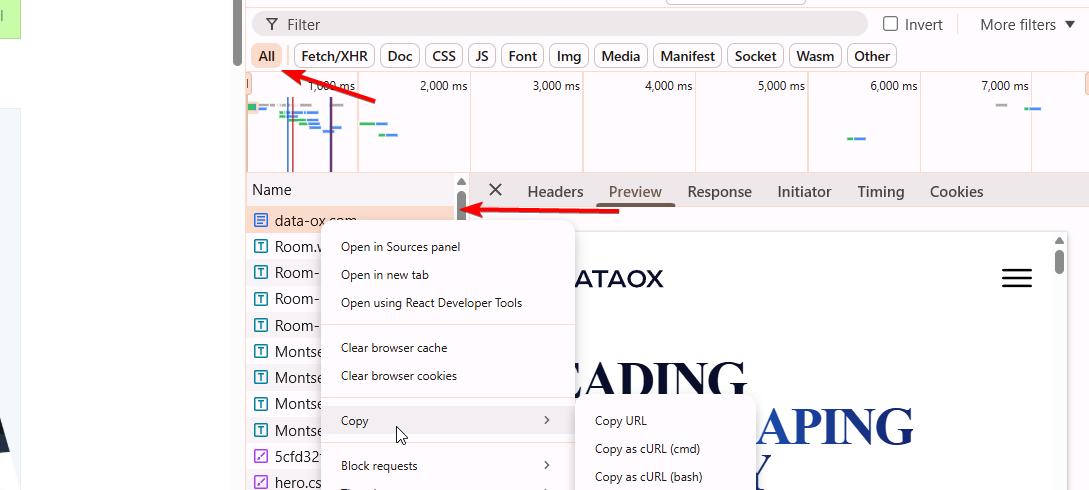Click the scroll-up arrow in the preview pane
The width and height of the screenshot is (1089, 490).
click(1060, 240)
